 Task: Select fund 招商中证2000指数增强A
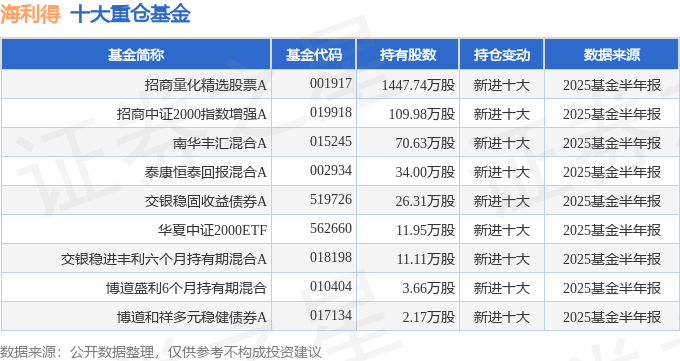pos(191,114)
